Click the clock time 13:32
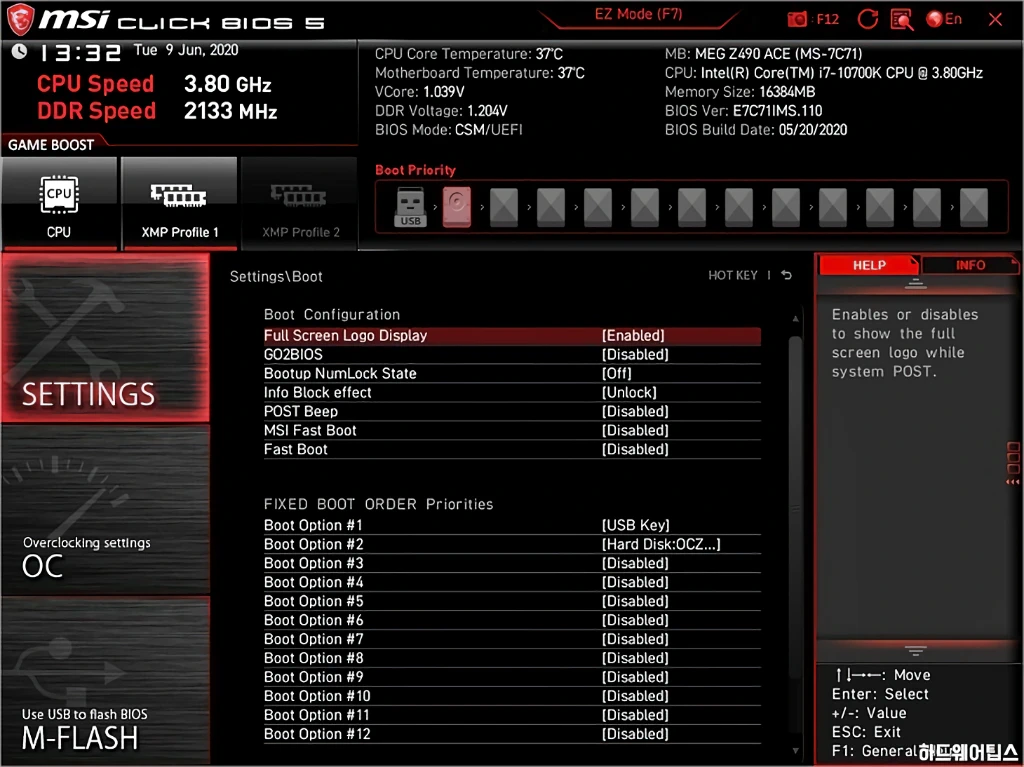This screenshot has width=1024, height=767. coord(80,52)
